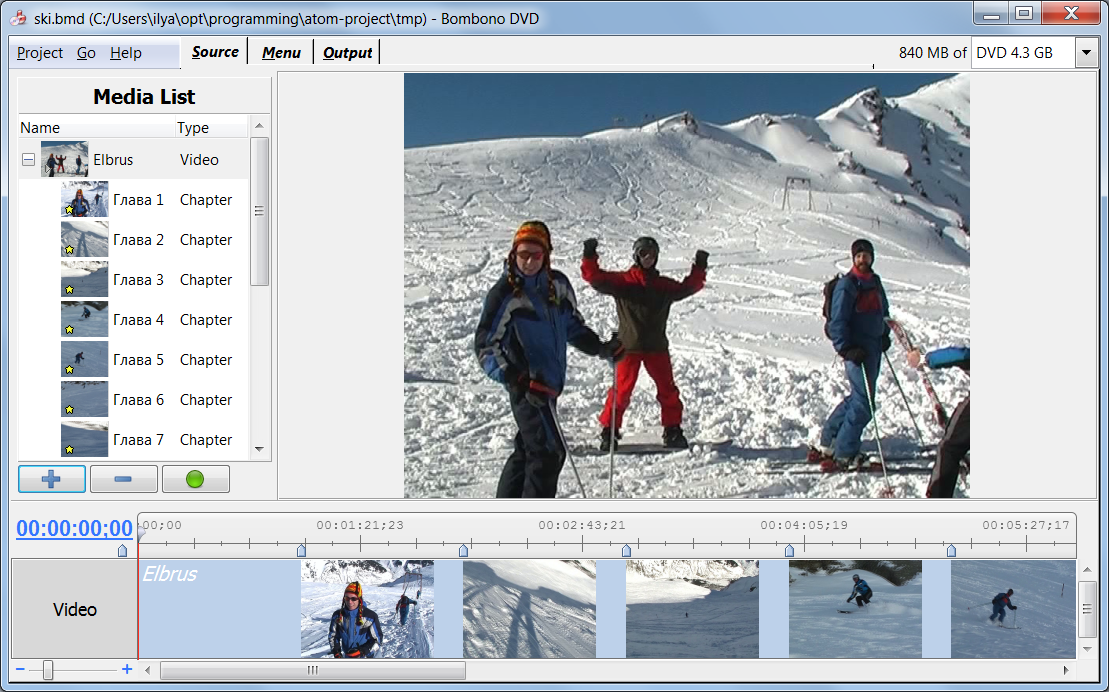Click the Глава 4 chapter thumbnail icon
1109x692 pixels.
84,320
